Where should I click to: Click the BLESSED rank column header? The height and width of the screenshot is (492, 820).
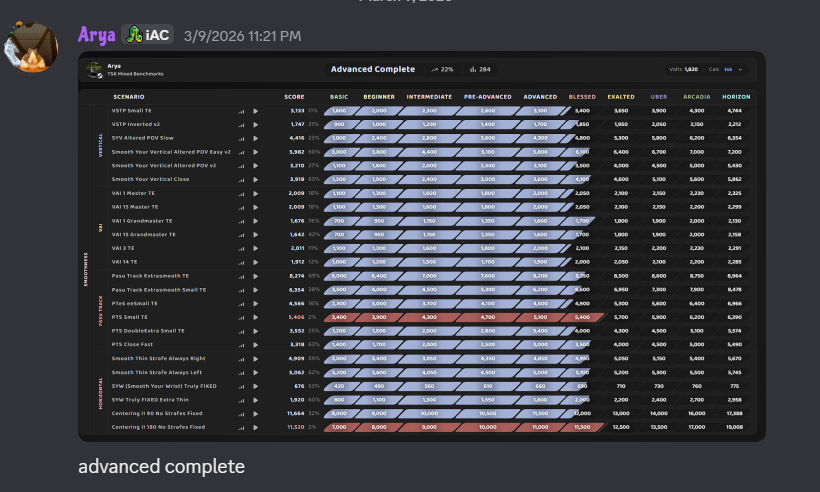(x=582, y=97)
